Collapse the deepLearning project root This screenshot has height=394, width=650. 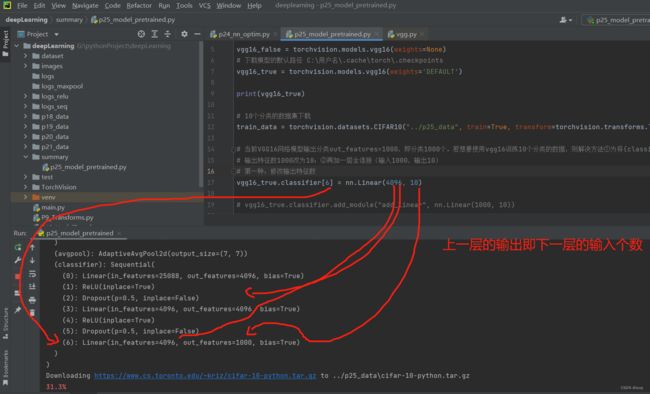[x=17, y=46]
